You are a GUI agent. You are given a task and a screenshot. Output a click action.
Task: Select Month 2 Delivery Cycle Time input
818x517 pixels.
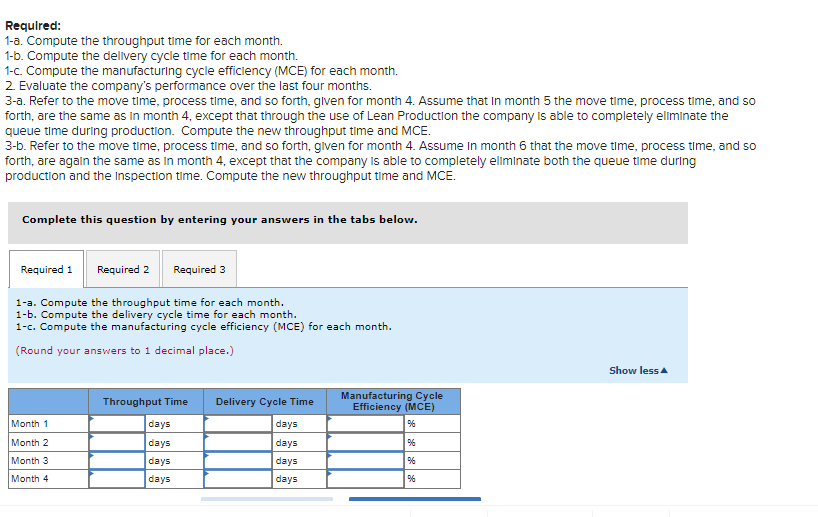pyautogui.click(x=238, y=442)
